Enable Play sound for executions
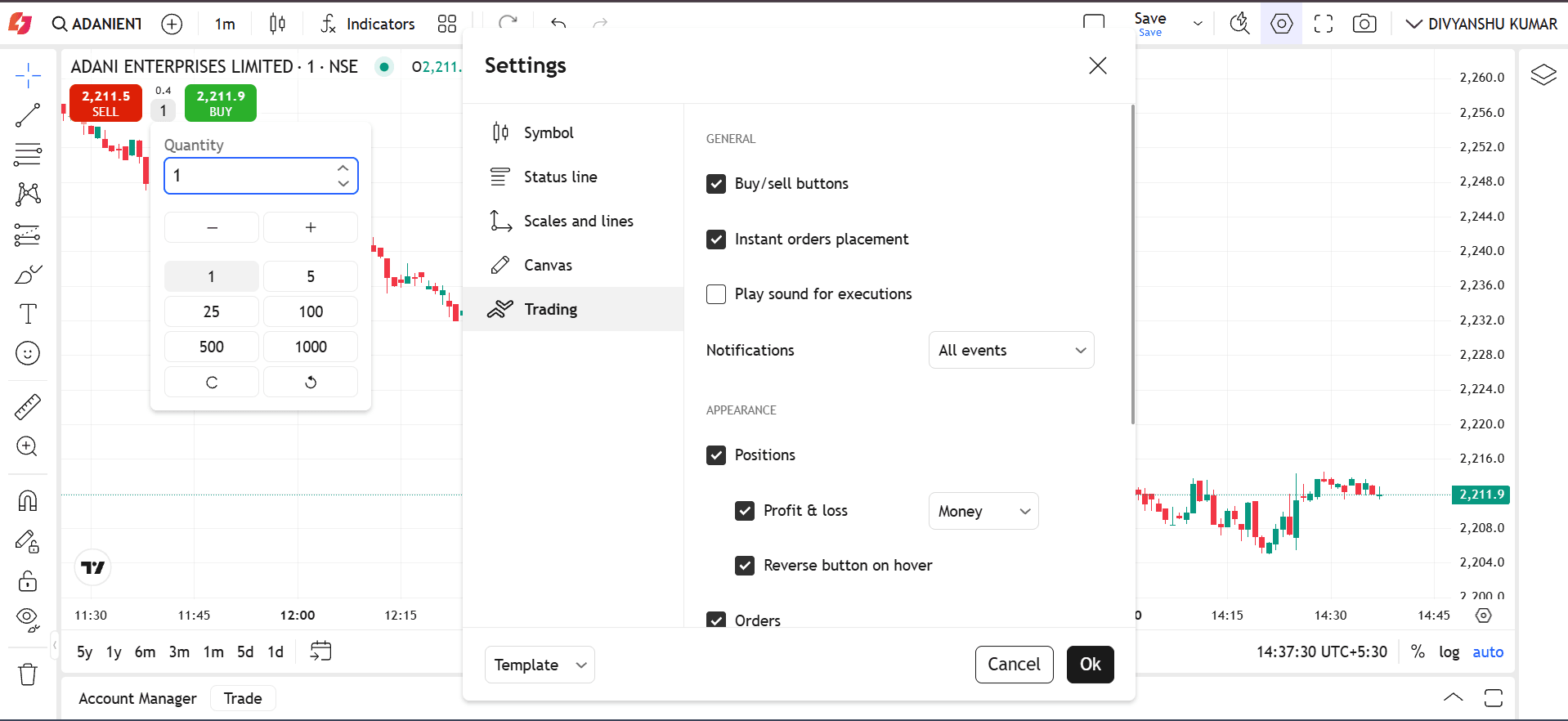The height and width of the screenshot is (721, 1568). (716, 294)
